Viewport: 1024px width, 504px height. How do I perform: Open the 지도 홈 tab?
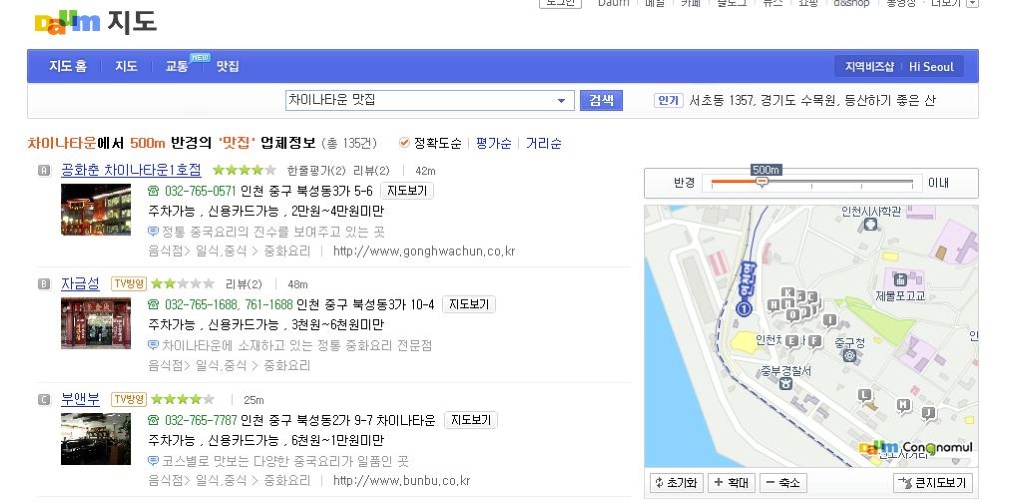coord(68,66)
